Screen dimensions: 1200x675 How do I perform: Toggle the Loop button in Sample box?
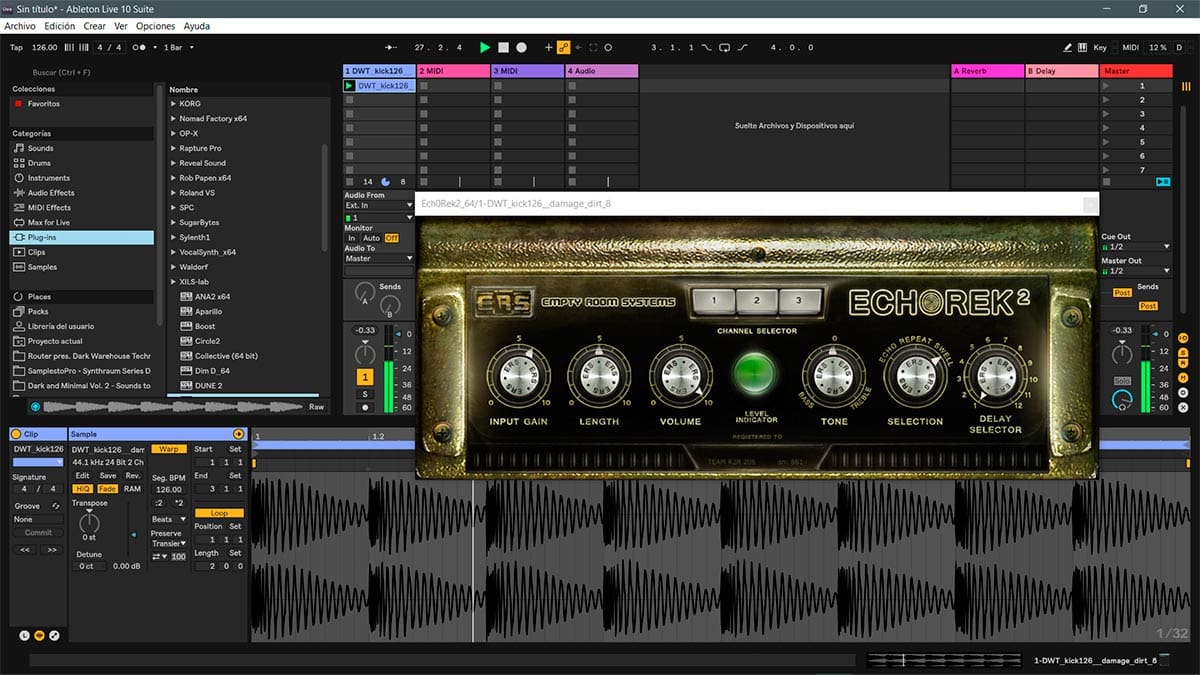click(219, 513)
